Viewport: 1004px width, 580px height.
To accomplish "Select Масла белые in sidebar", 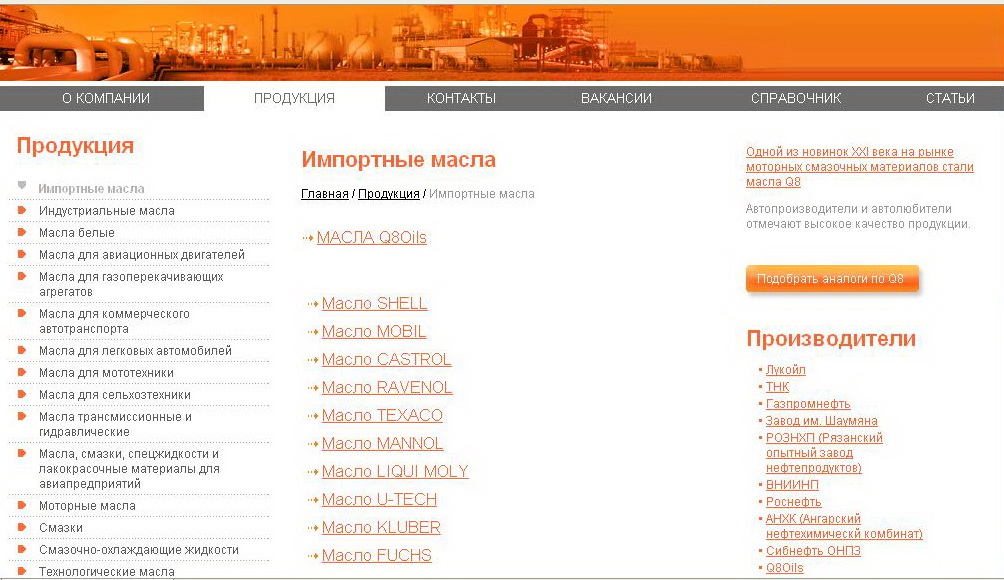I will click(77, 232).
